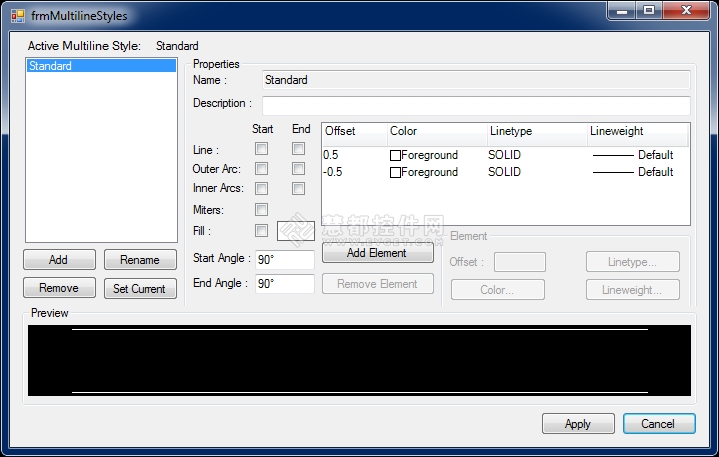Click the multiline Preview area
The width and height of the screenshot is (719, 457).
(x=359, y=360)
